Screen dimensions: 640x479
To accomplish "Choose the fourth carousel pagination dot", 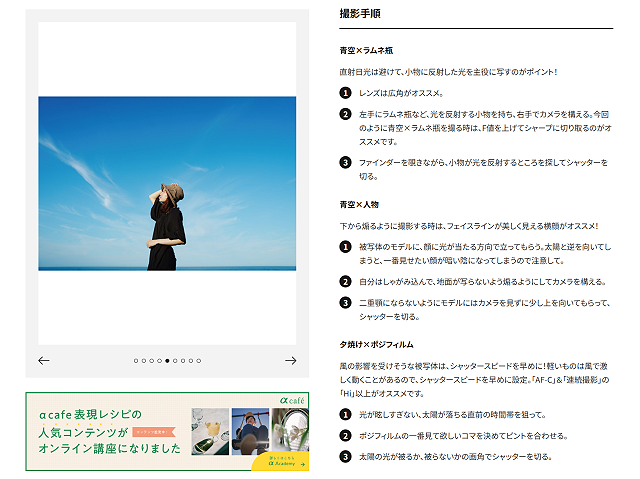I will [x=160, y=360].
